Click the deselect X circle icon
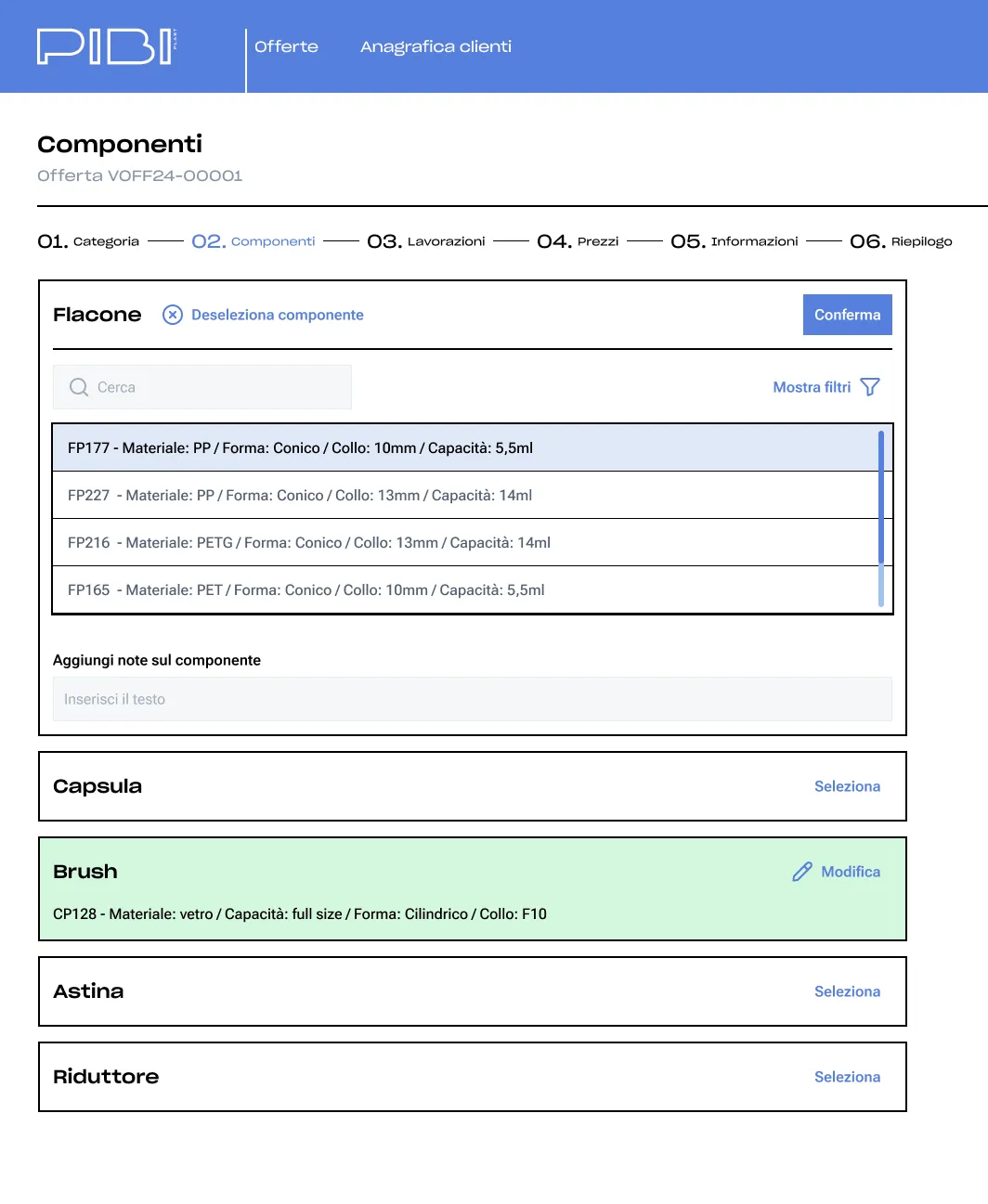988x1204 pixels. pos(173,315)
